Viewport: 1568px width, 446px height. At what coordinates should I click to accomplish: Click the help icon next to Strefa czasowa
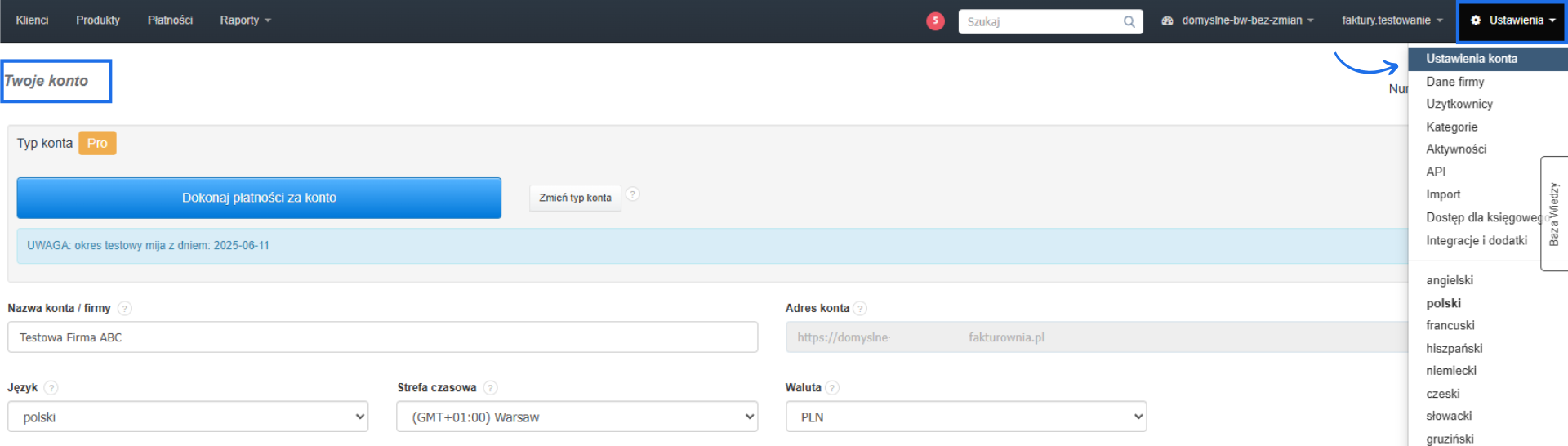coord(490,388)
